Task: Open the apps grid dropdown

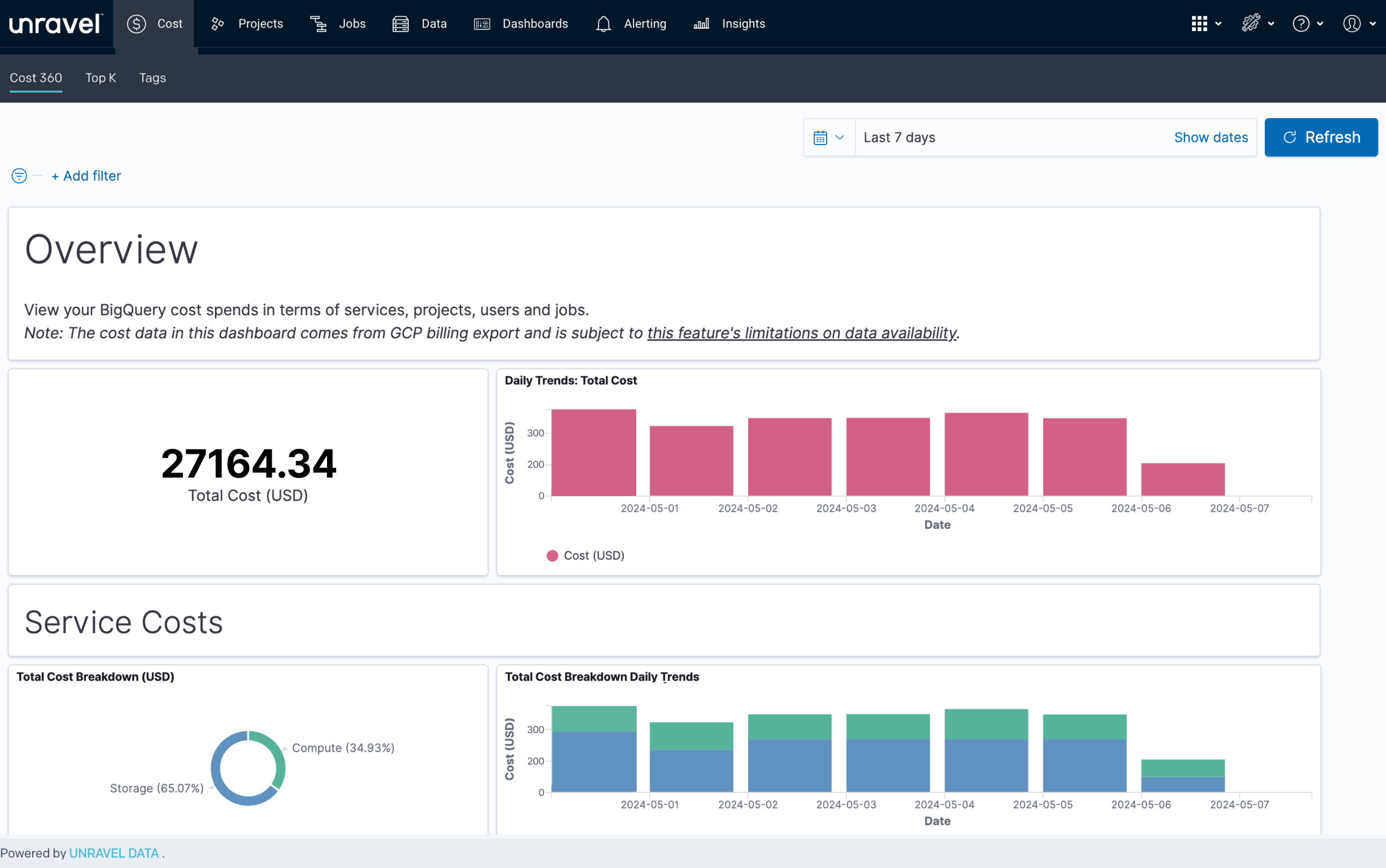Action: click(1206, 23)
